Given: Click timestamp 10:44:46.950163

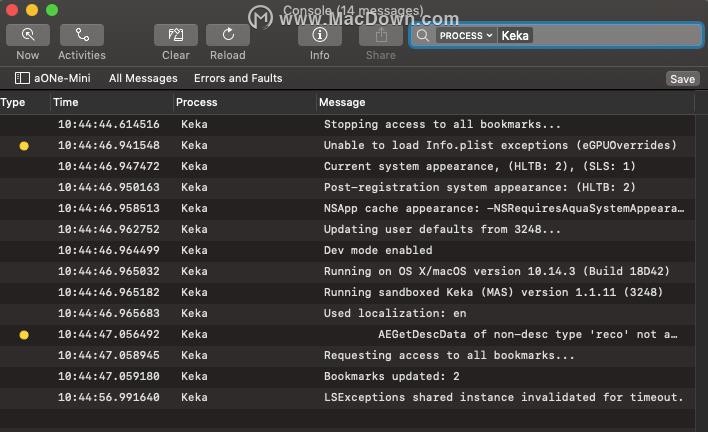Looking at the screenshot, I should click(109, 187).
